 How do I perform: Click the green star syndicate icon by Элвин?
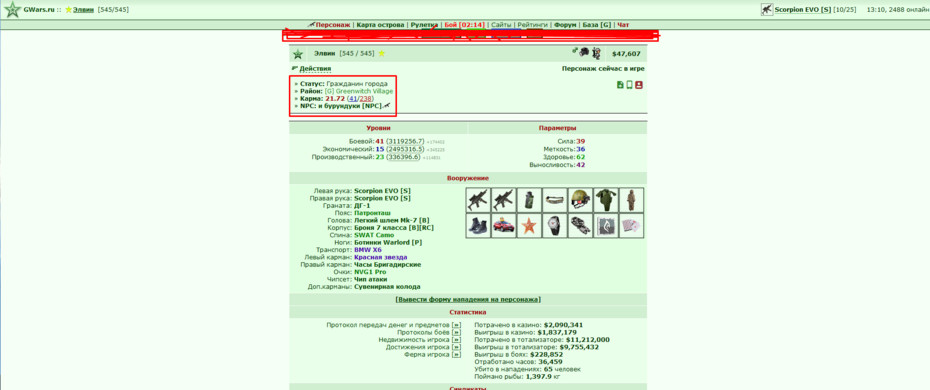298,54
